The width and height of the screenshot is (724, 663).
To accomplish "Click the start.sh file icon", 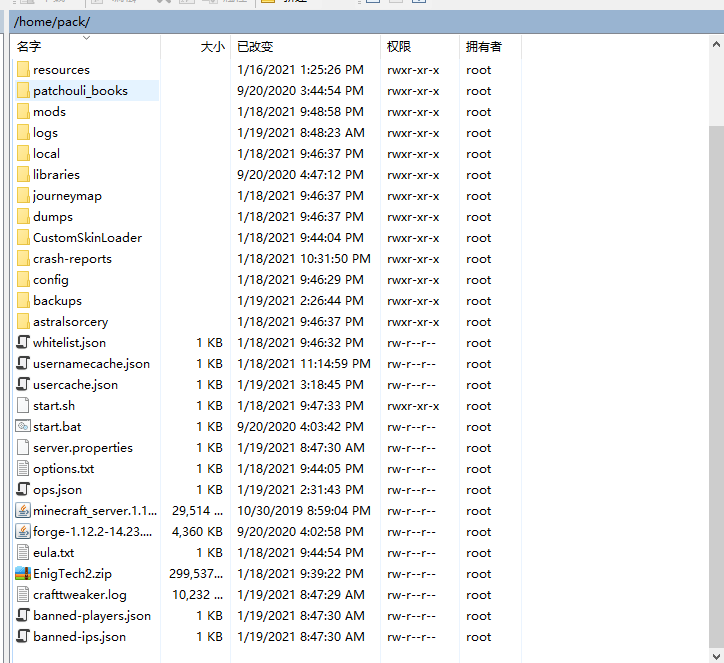I will (23, 406).
